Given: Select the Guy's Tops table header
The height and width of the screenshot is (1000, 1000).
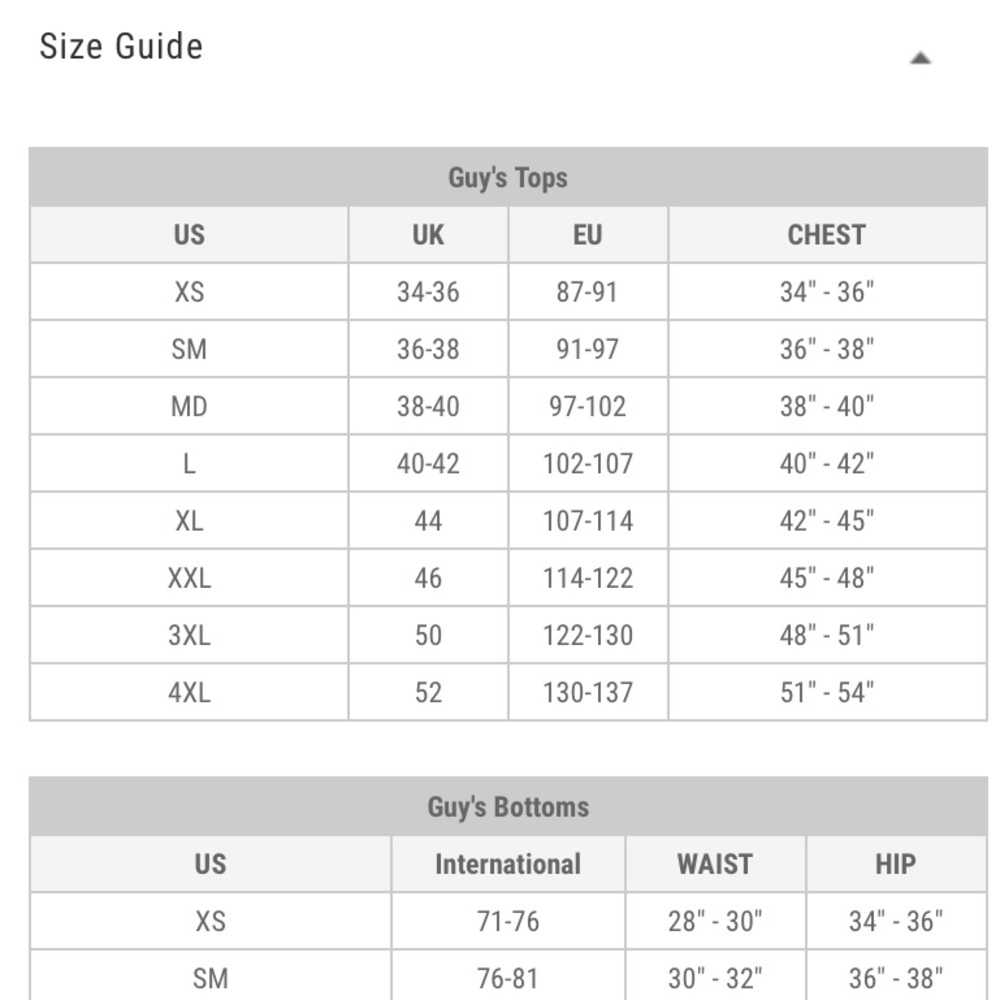Looking at the screenshot, I should pos(508,177).
